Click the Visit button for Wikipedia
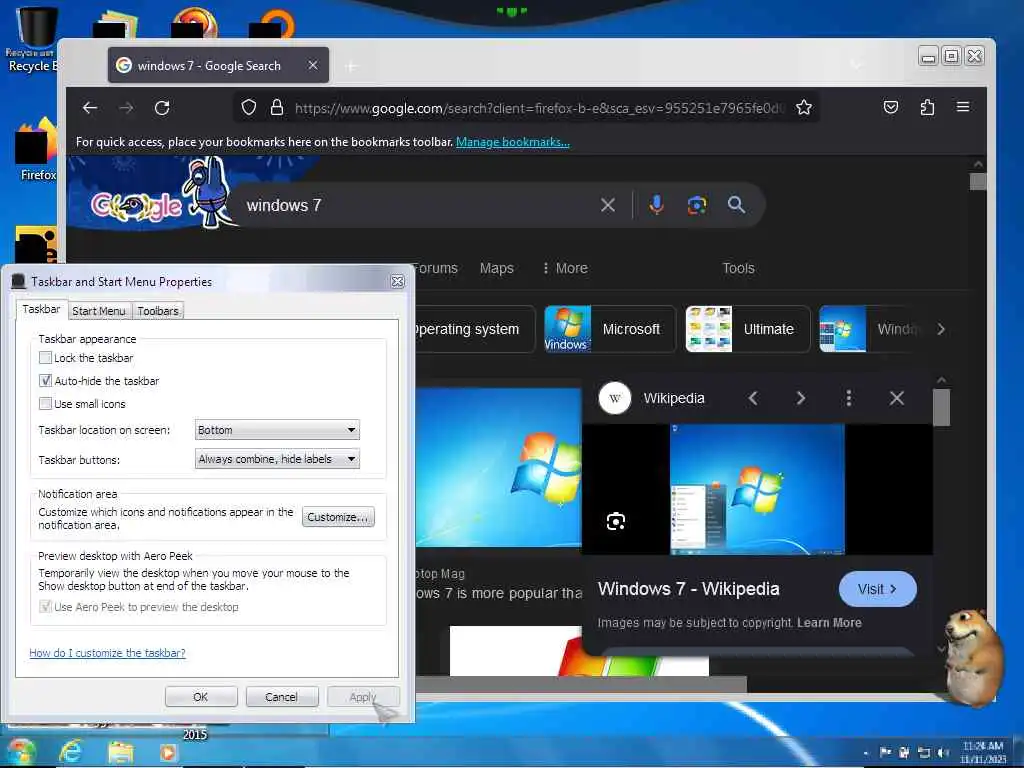The width and height of the screenshot is (1024, 768). tap(877, 589)
